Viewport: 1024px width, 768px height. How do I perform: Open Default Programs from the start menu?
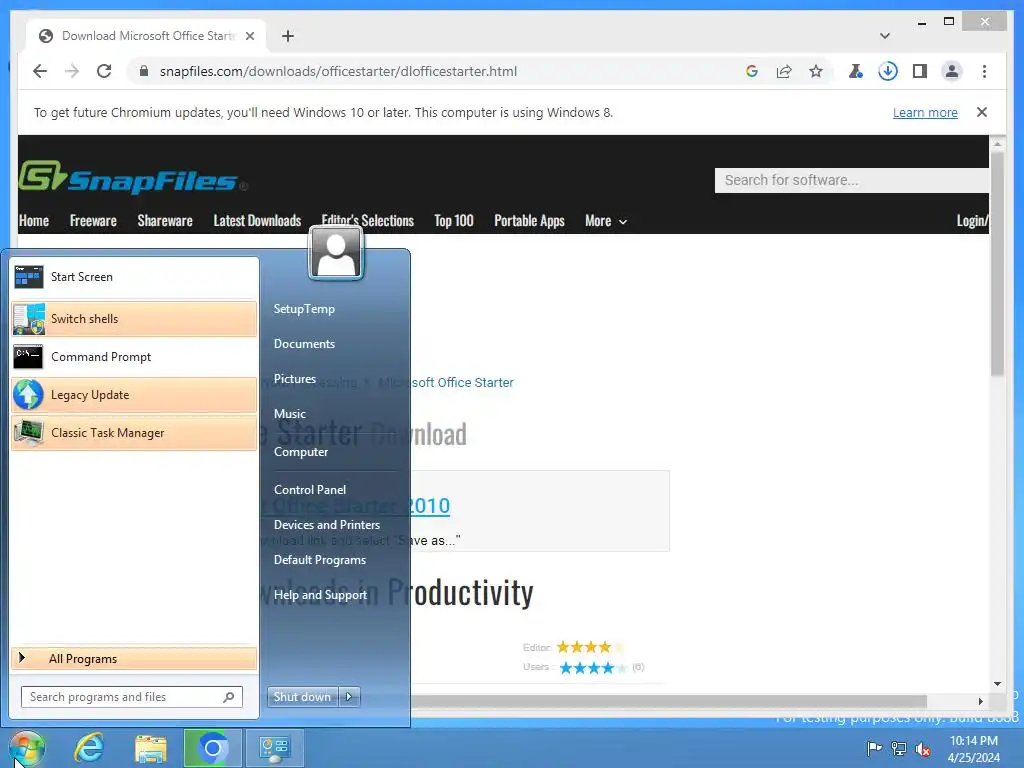point(319,560)
